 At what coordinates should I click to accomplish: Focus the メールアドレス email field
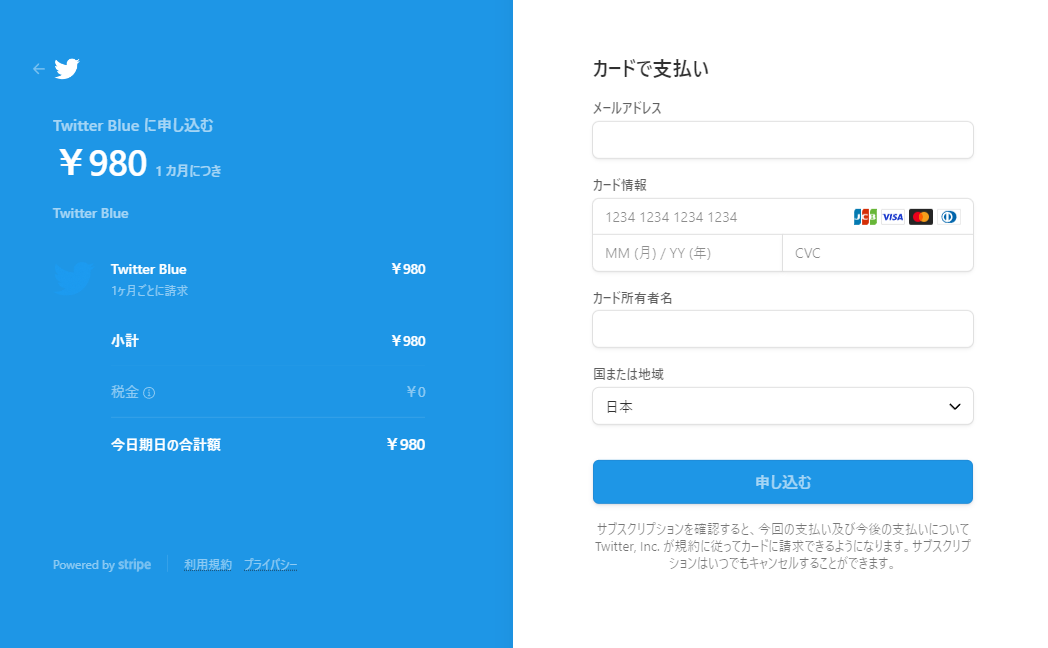[x=782, y=140]
